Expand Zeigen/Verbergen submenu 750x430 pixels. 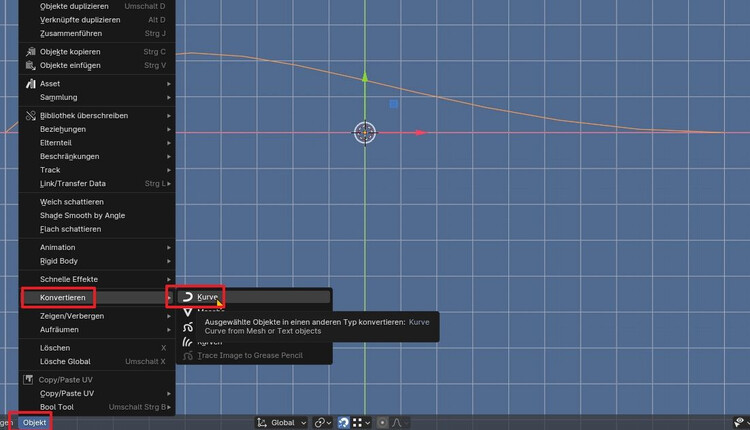(97, 316)
